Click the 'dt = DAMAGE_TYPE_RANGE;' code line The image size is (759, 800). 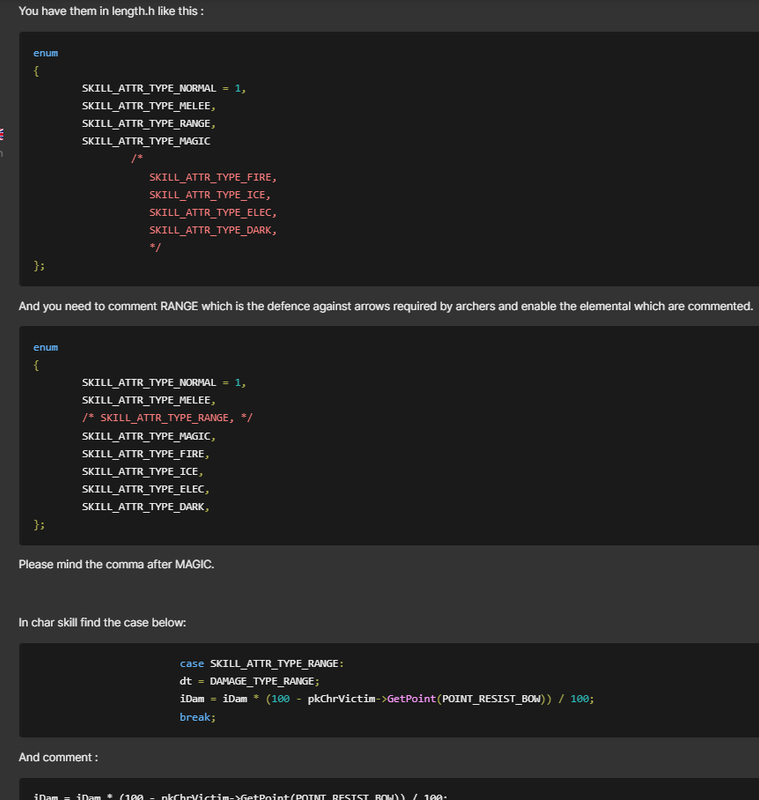pyautogui.click(x=249, y=681)
